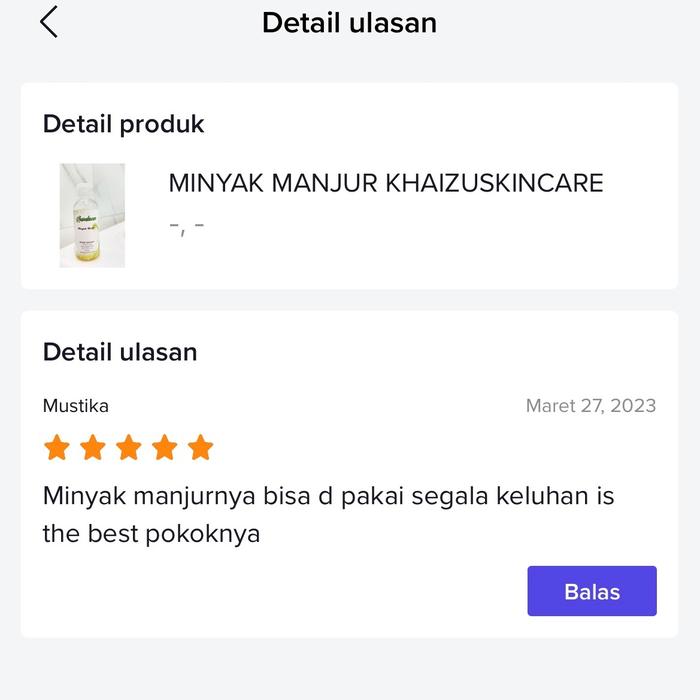Open the Minyak Manjur product thumbnail

(x=92, y=215)
